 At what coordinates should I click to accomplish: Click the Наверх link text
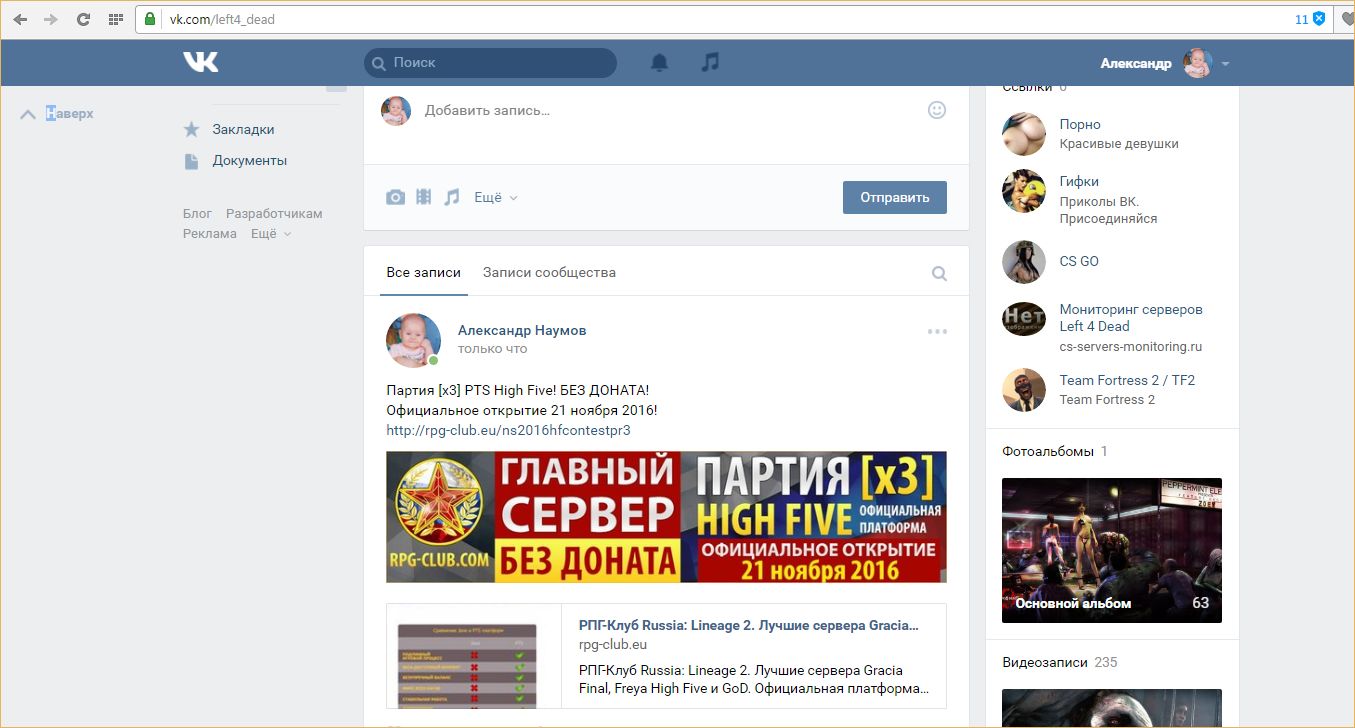(x=70, y=114)
